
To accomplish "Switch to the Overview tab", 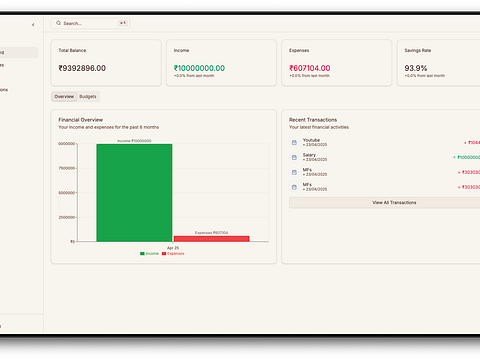I will [x=64, y=96].
